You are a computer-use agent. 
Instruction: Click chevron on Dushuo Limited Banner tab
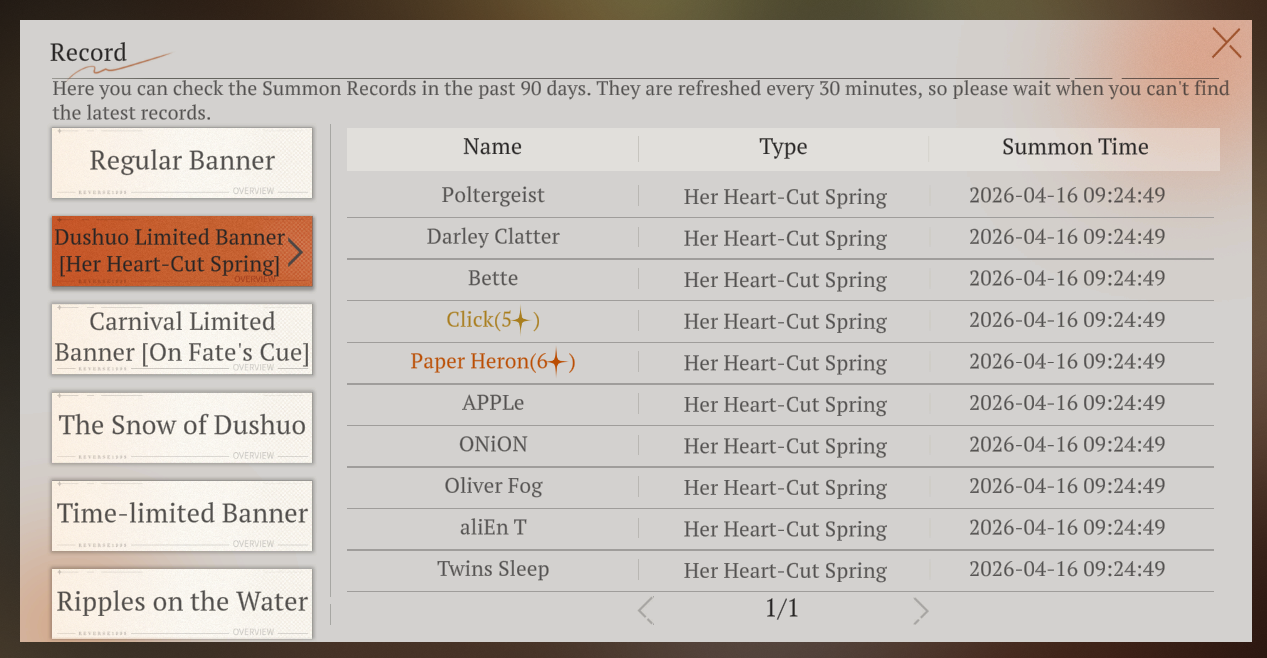[295, 251]
